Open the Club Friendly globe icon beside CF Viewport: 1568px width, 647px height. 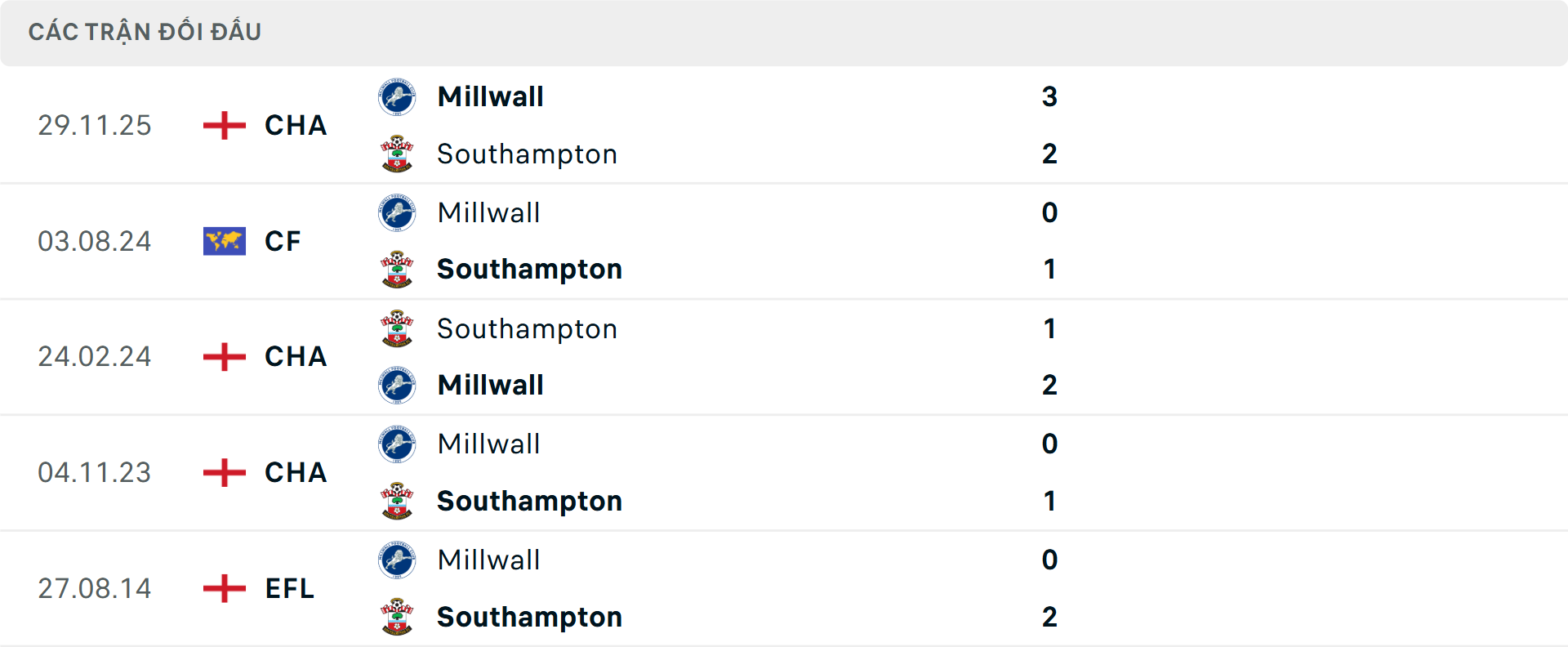click(223, 241)
